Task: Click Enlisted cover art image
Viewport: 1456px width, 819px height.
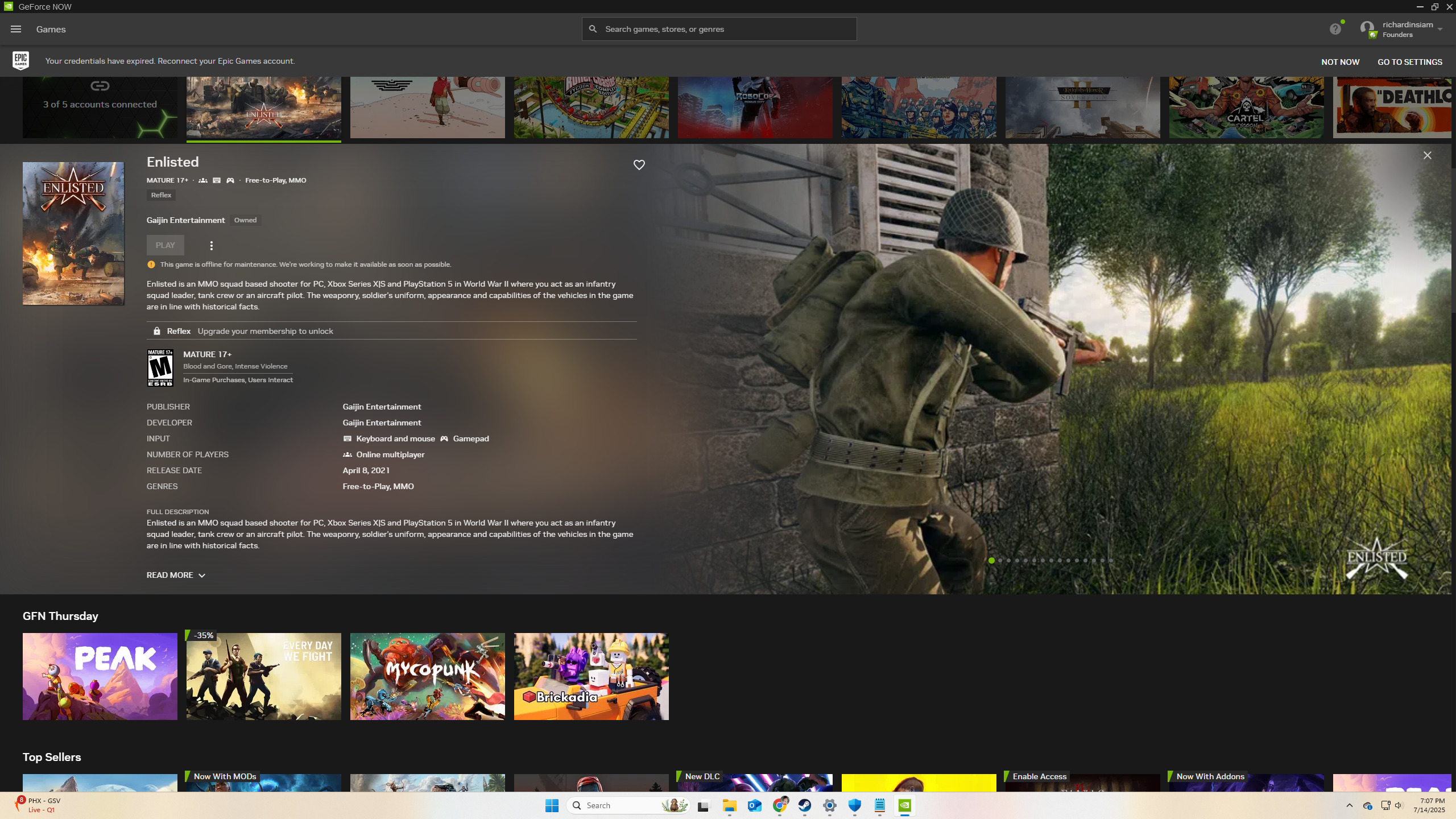Action: click(73, 233)
